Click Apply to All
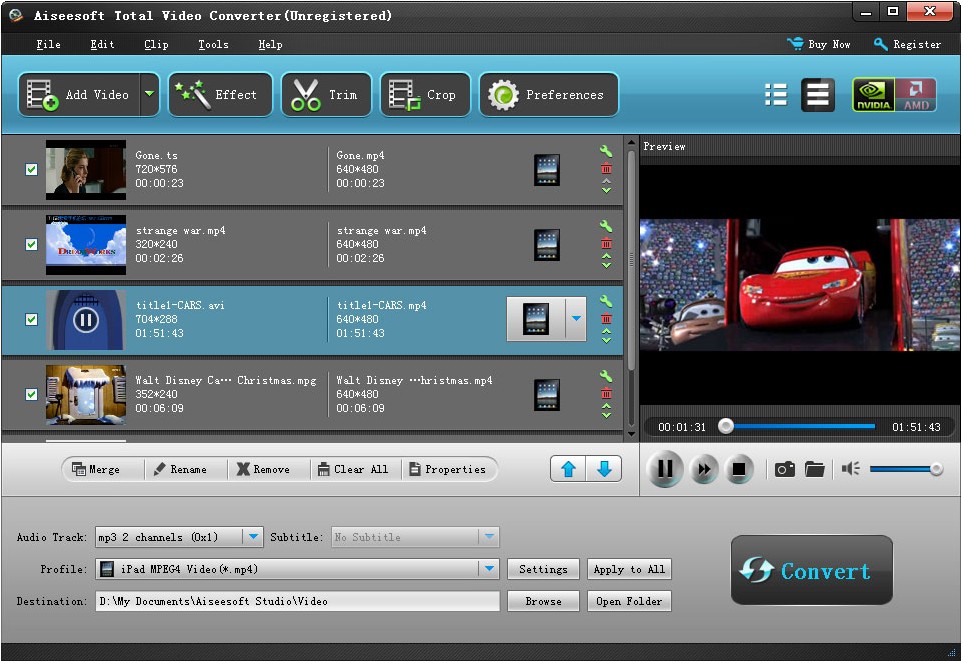The height and width of the screenshot is (663, 963). click(629, 569)
